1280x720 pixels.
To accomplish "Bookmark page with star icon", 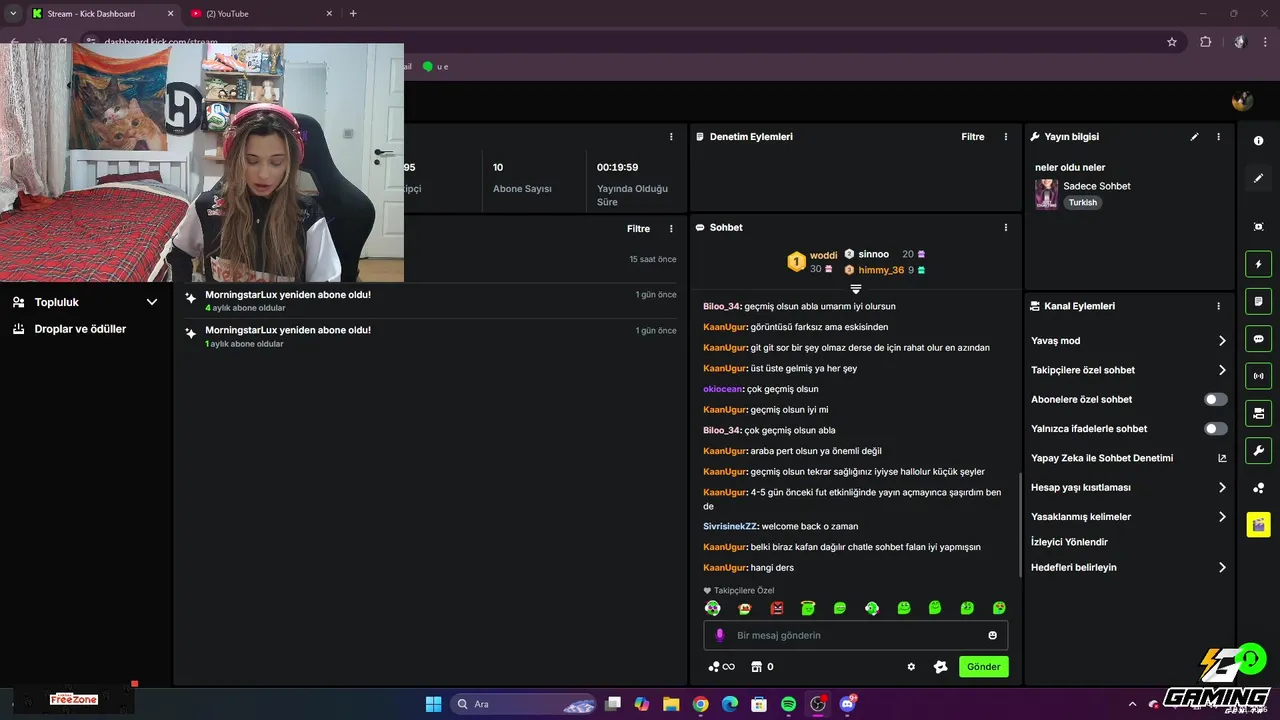I will click(x=1172, y=42).
